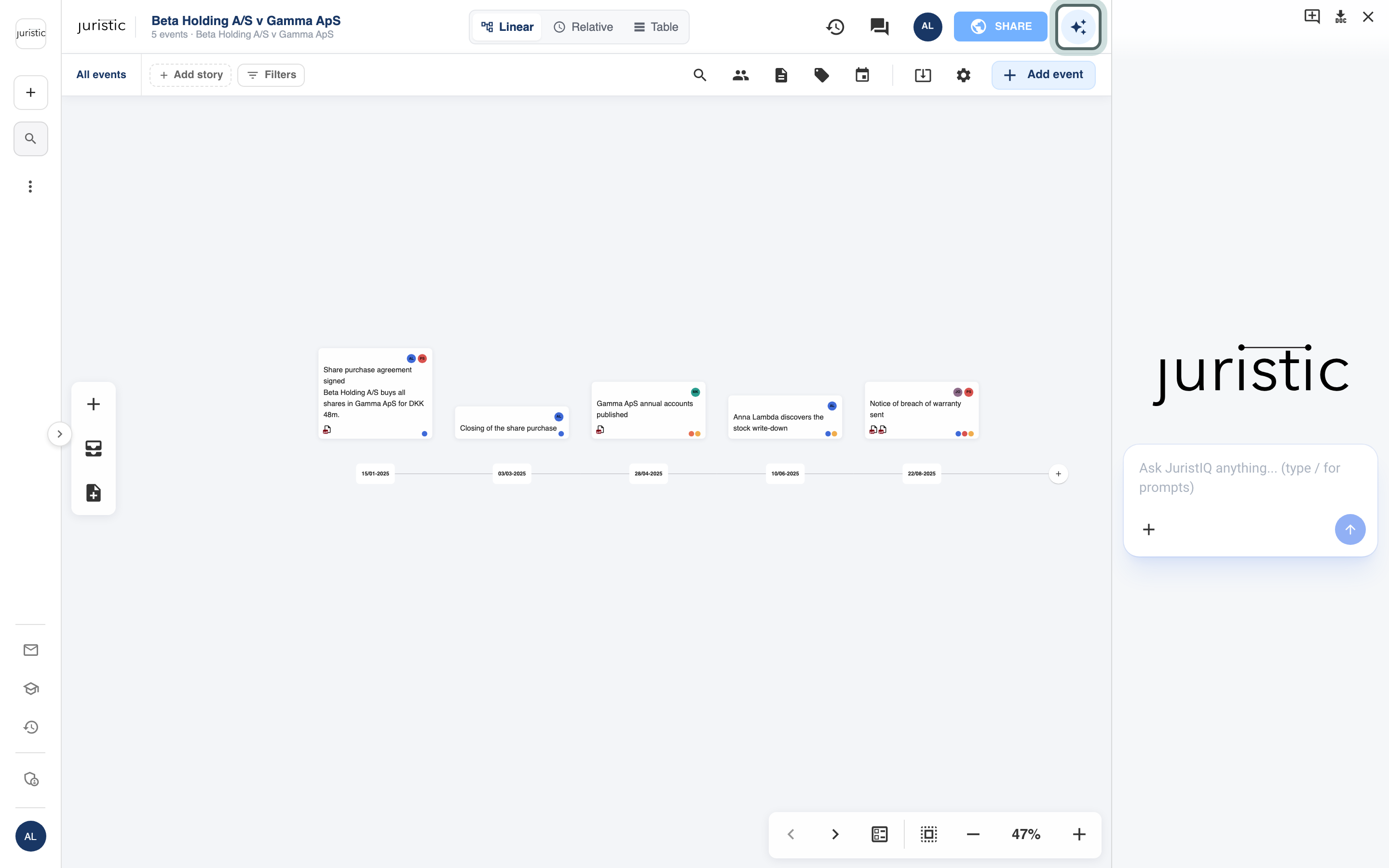Viewport: 1389px width, 868px height.
Task: Click the fit-to-screen frame icon
Action: coord(929,834)
